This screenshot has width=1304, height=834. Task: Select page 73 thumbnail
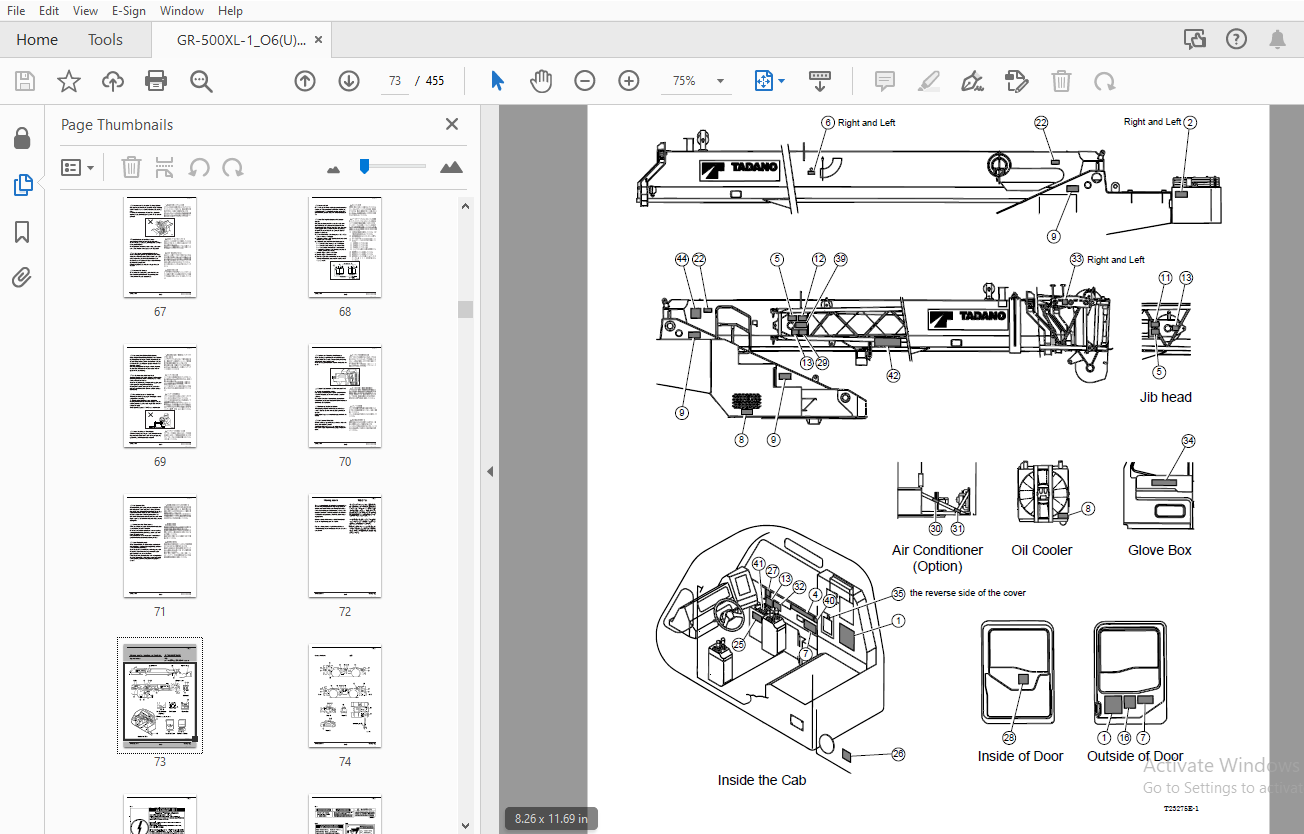click(160, 695)
